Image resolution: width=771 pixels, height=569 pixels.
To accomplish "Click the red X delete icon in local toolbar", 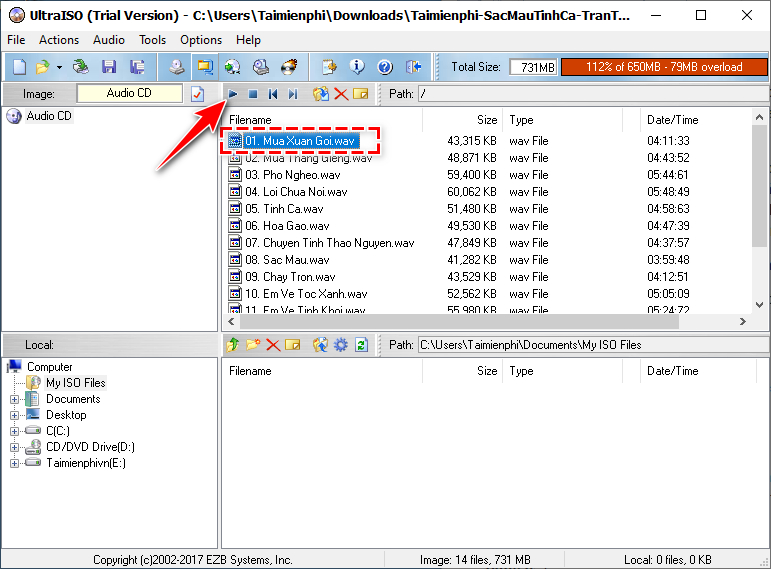I will pos(273,345).
